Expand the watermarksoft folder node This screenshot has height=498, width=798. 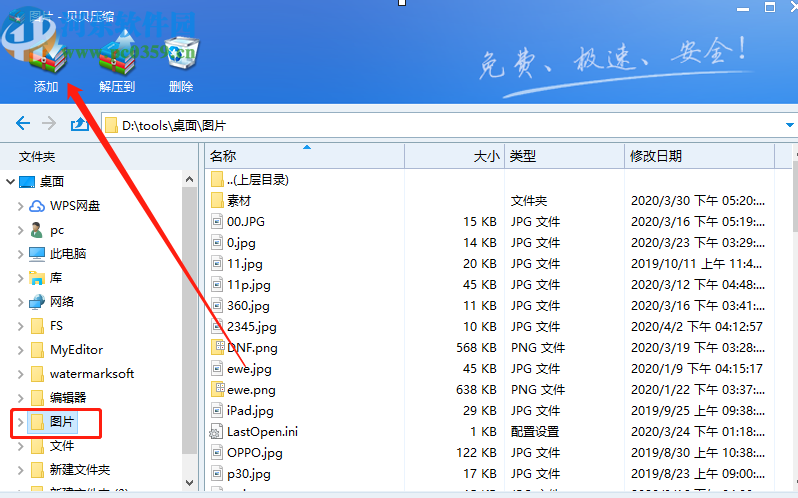coord(20,374)
